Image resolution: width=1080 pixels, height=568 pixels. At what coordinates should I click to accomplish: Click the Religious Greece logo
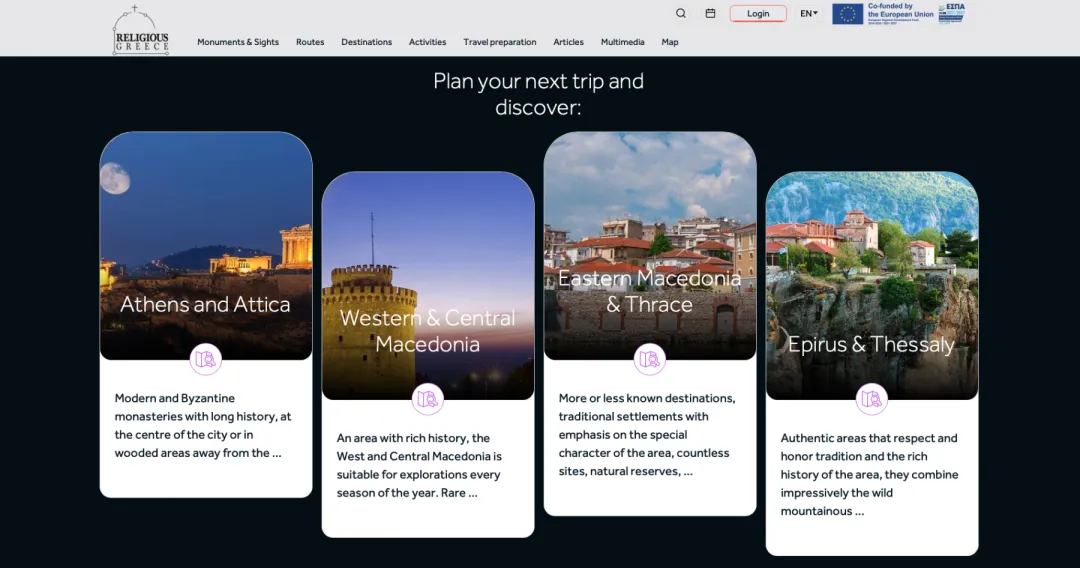141,31
